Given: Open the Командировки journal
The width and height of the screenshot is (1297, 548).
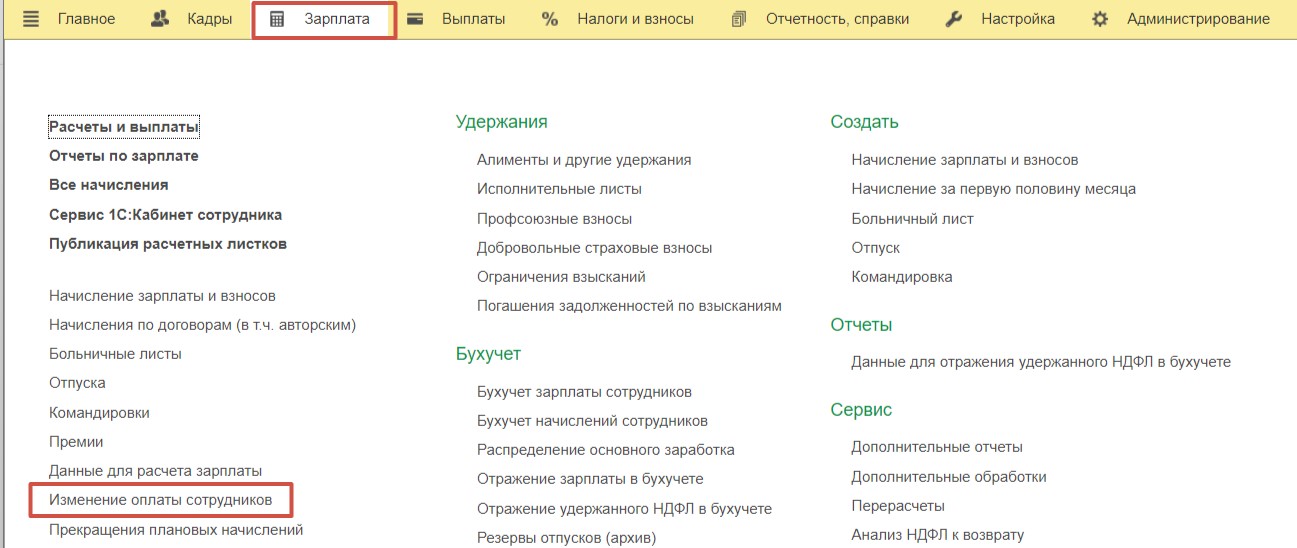Looking at the screenshot, I should click(x=99, y=412).
